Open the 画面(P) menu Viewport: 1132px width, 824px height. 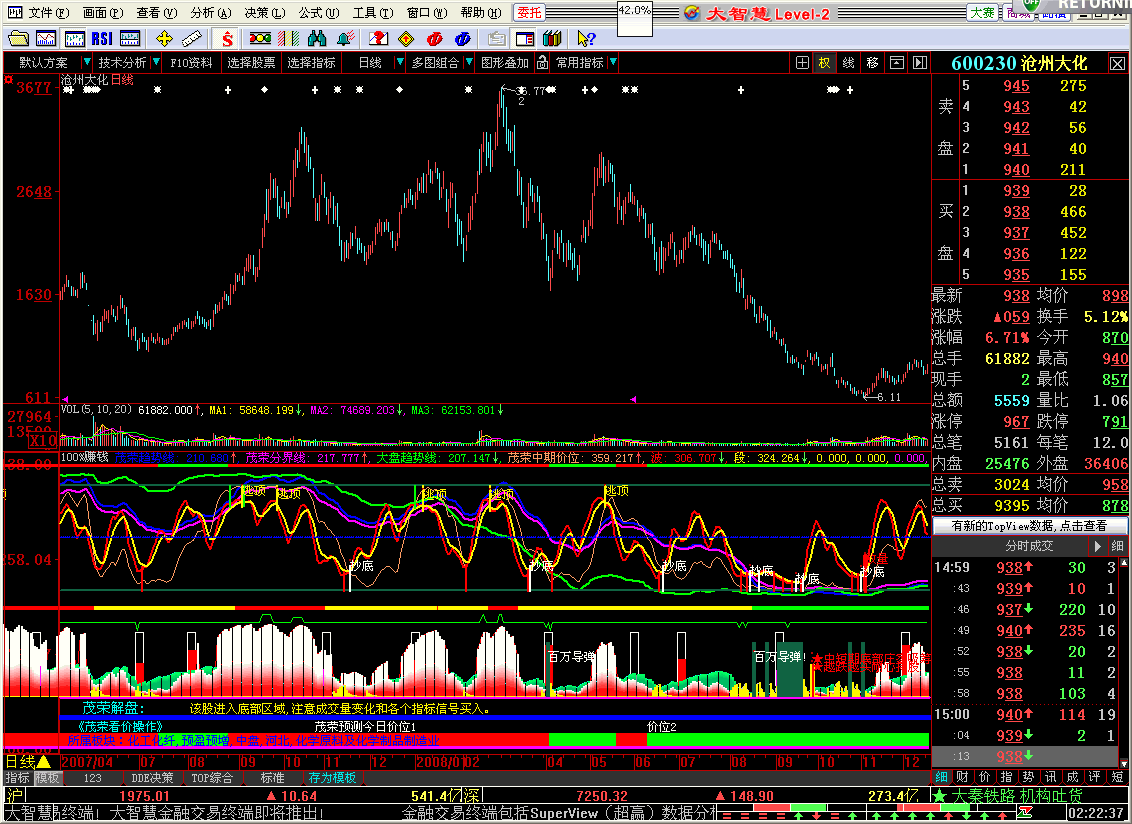[103, 13]
